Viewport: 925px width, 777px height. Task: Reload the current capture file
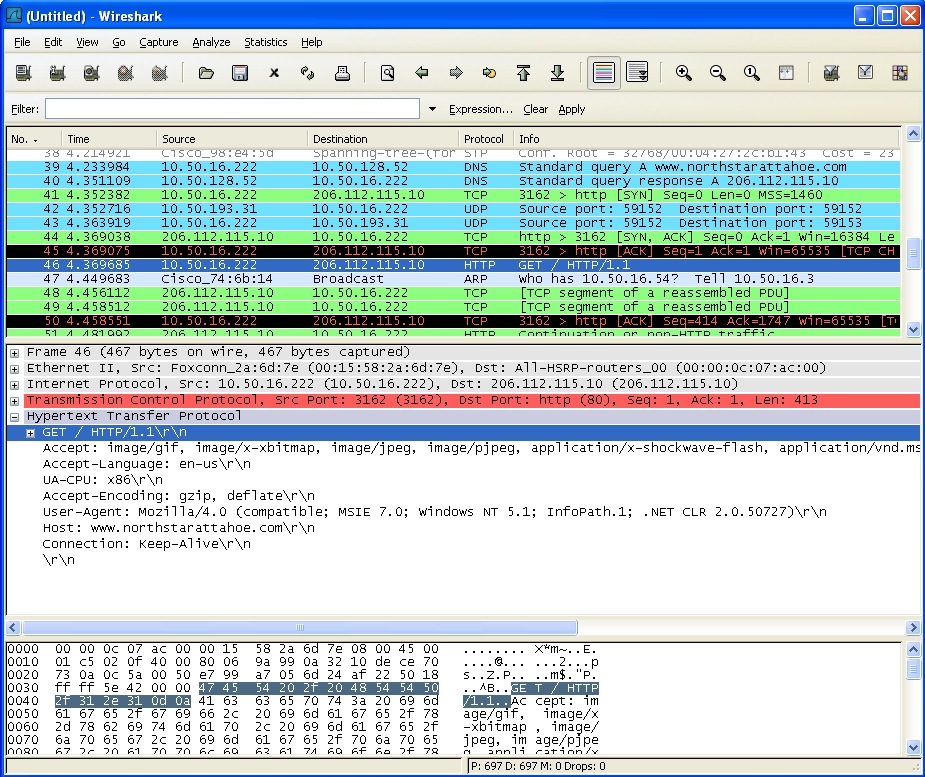pos(308,73)
